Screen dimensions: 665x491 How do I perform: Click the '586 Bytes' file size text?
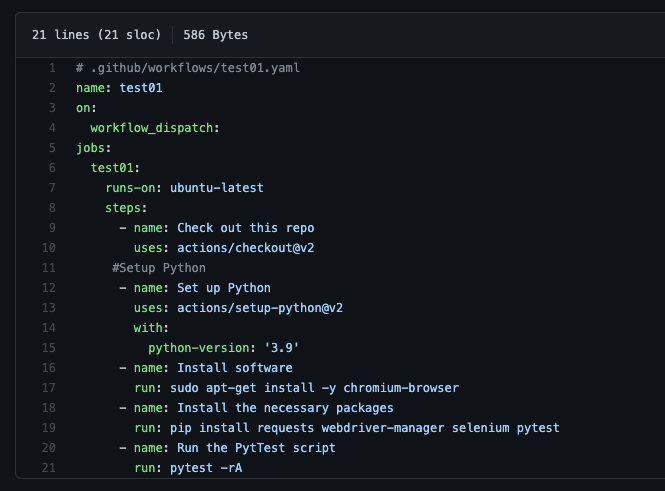pos(215,35)
